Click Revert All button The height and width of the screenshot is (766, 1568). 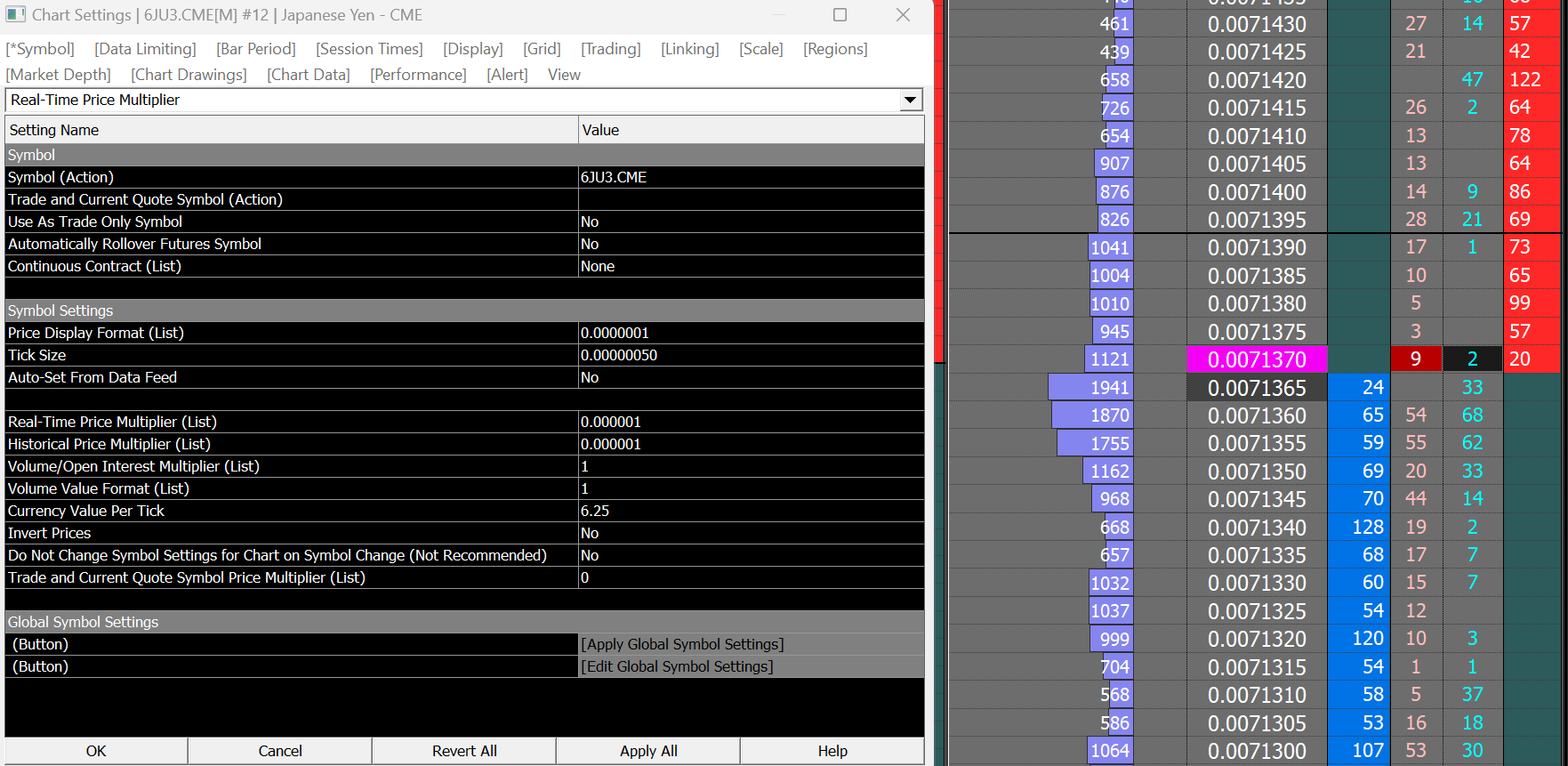(464, 751)
